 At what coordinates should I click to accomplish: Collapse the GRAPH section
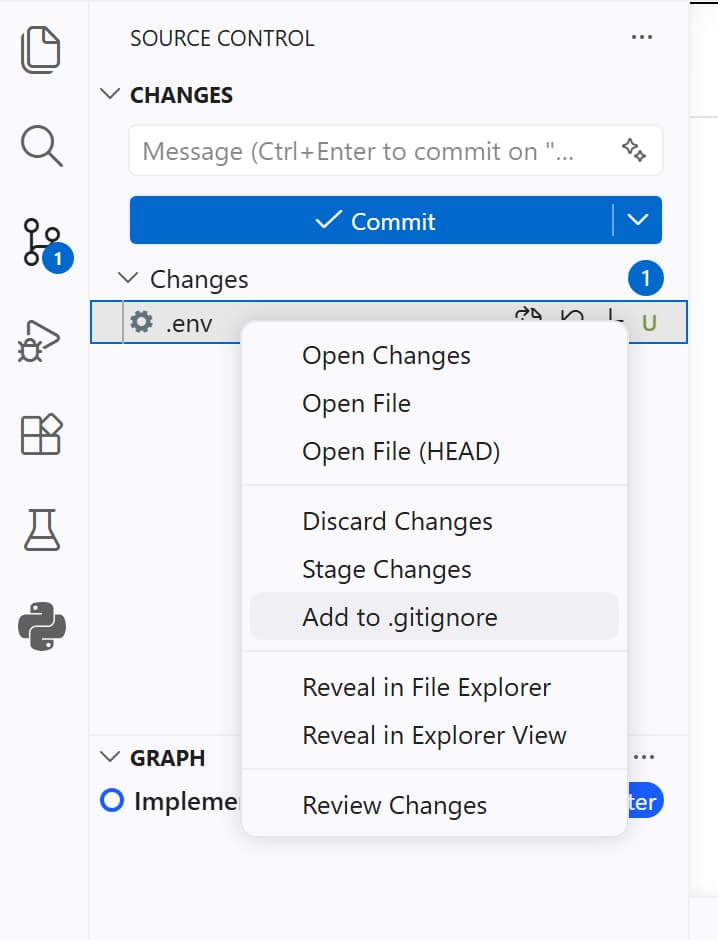pos(110,758)
